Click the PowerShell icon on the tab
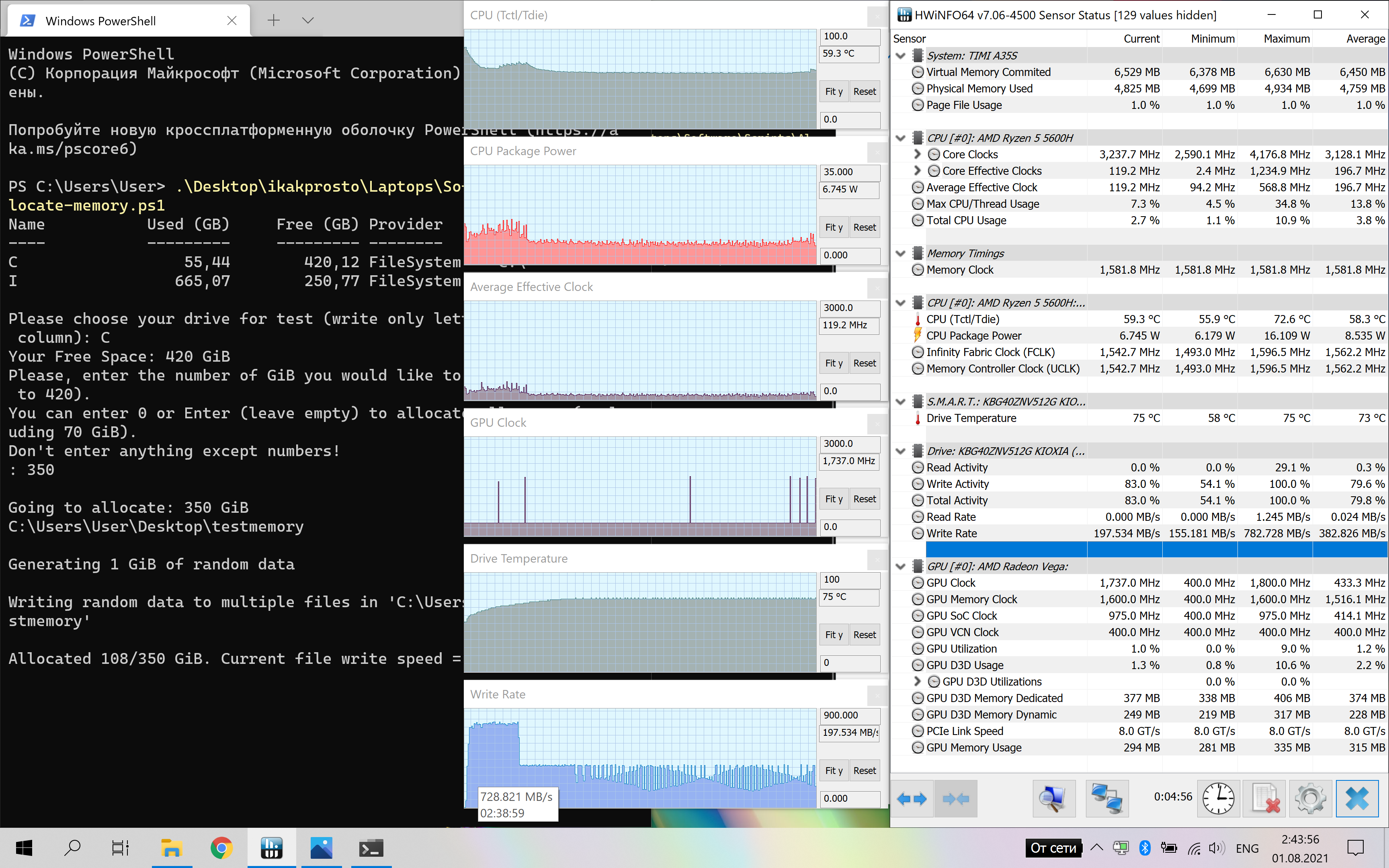Viewport: 1389px width, 868px height. click(27, 20)
